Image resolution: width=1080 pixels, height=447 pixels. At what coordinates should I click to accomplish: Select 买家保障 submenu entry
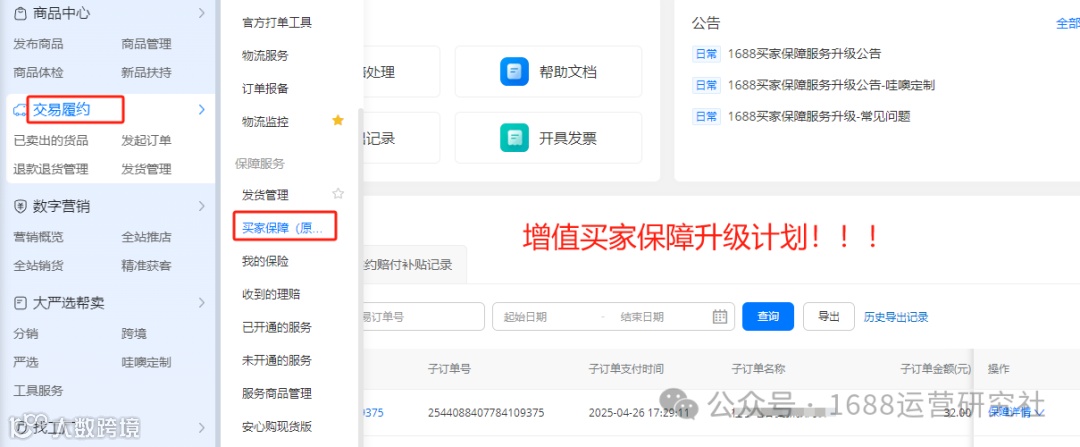click(282, 228)
